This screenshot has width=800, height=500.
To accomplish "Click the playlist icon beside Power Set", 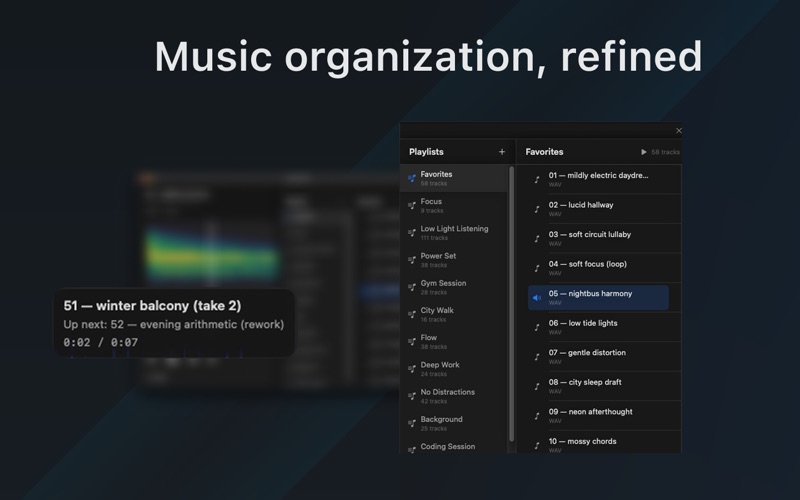I will [412, 260].
